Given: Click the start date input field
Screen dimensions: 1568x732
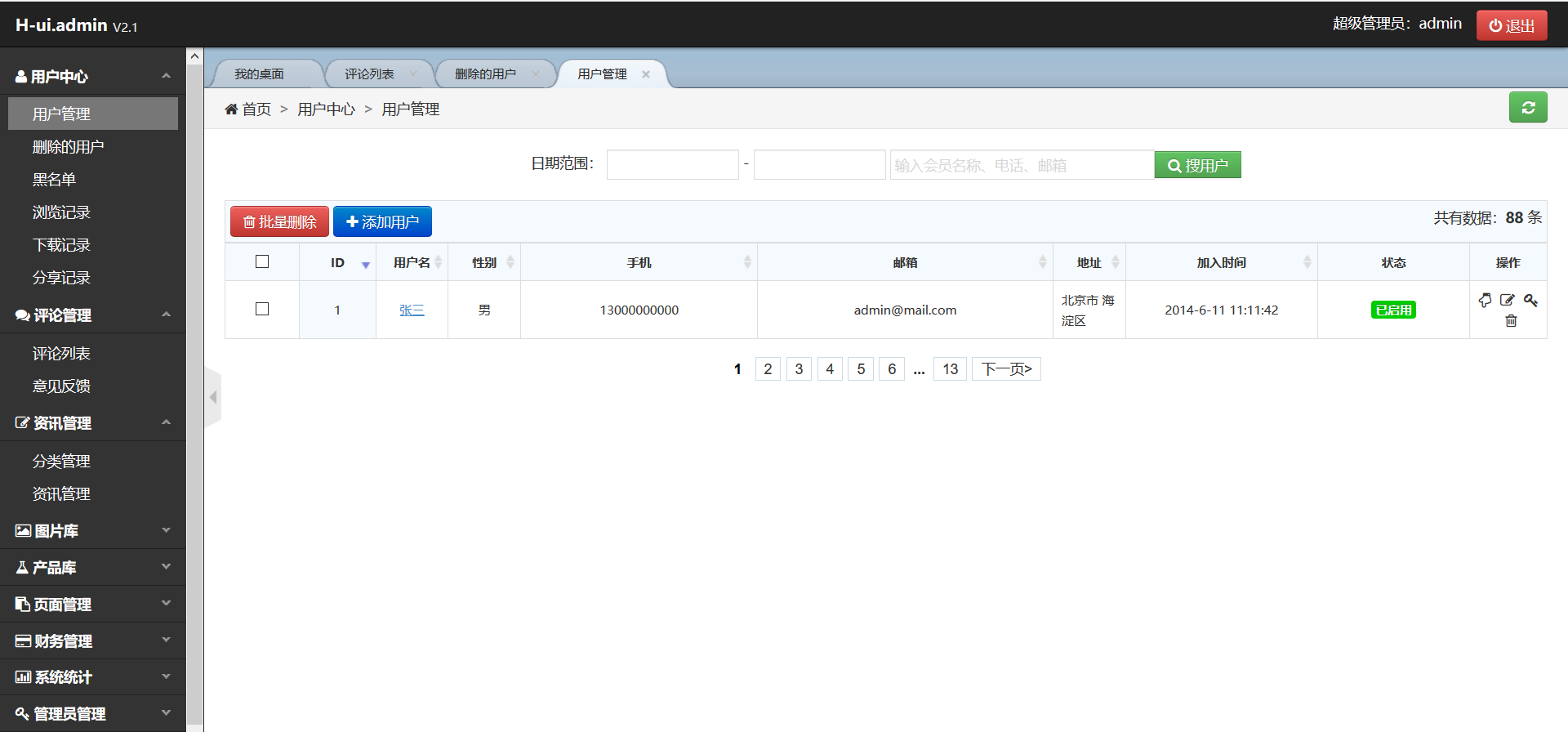Looking at the screenshot, I should coord(673,165).
